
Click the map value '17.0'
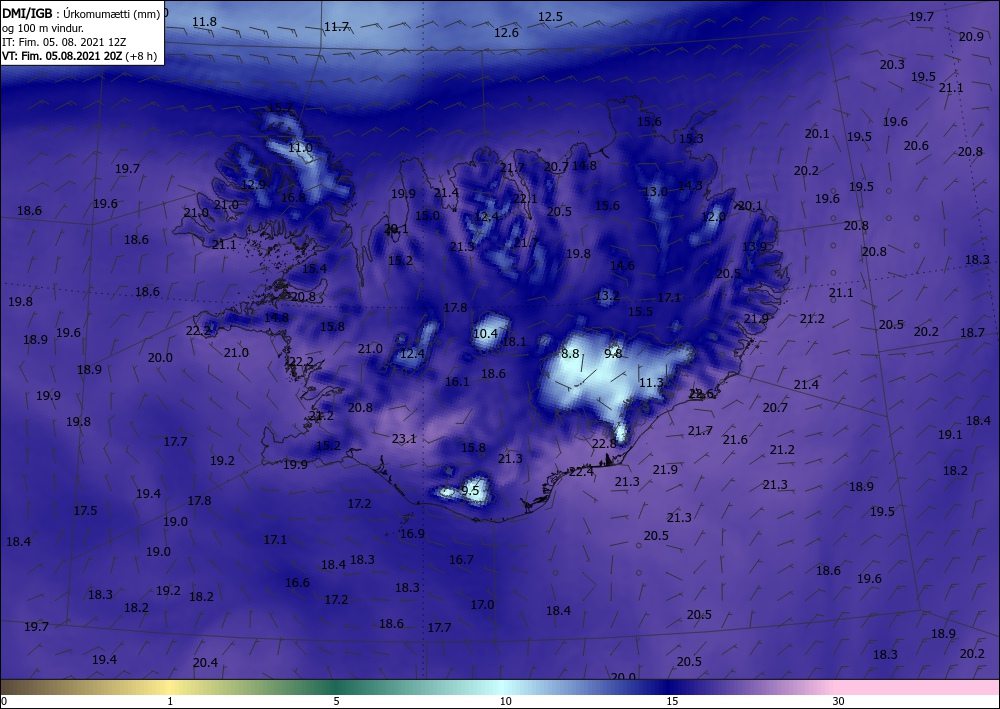click(482, 604)
